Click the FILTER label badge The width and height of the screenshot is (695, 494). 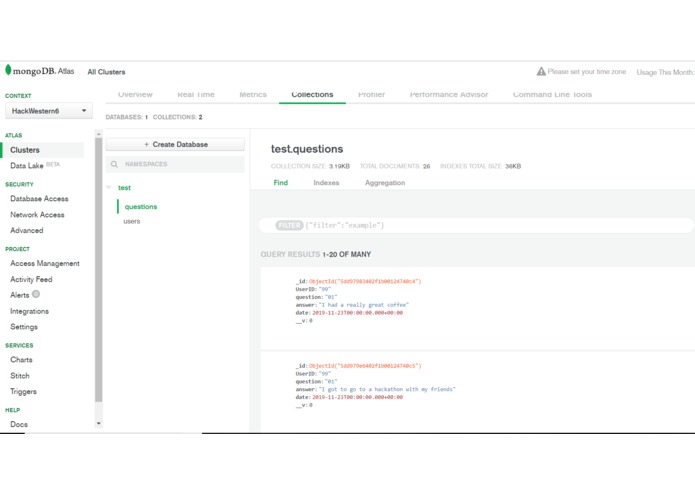(x=289, y=226)
